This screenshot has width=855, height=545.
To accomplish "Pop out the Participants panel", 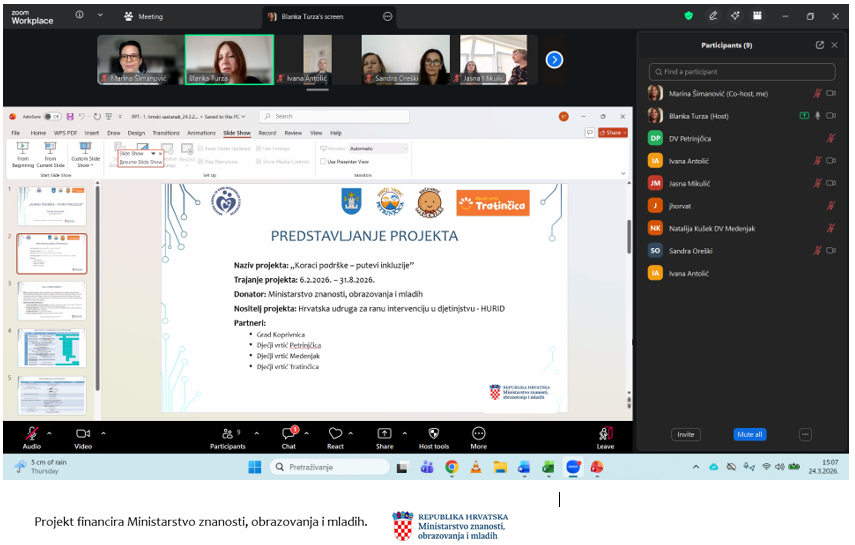I will pos(820,45).
